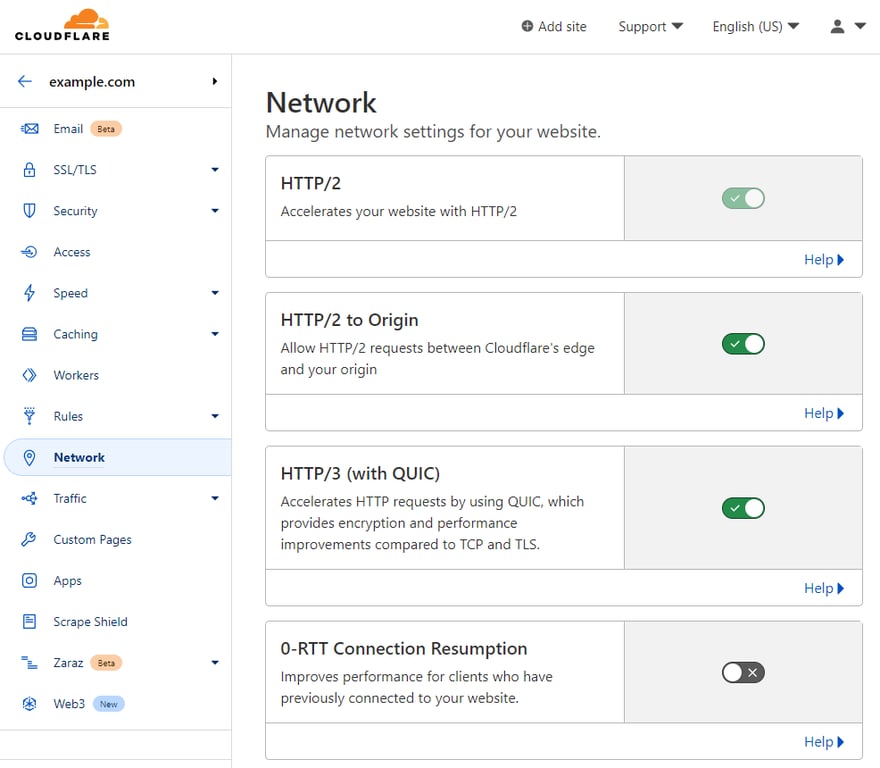
Task: Click Add site in the top bar
Action: pos(554,26)
